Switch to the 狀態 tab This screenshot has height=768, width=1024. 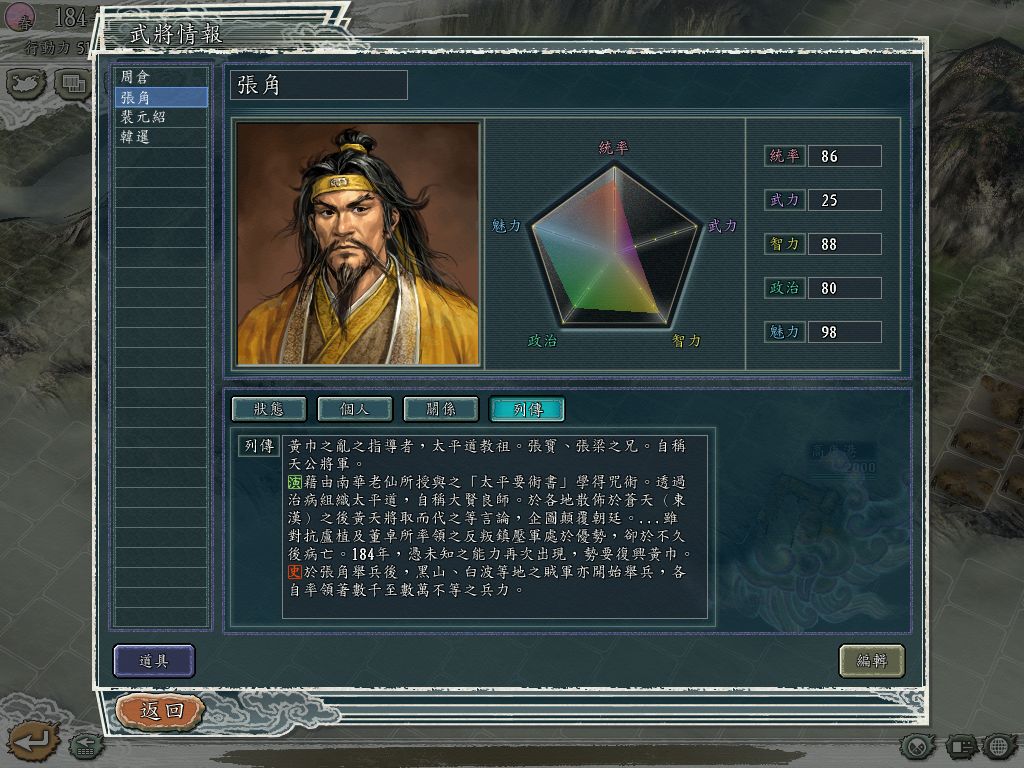tap(268, 409)
